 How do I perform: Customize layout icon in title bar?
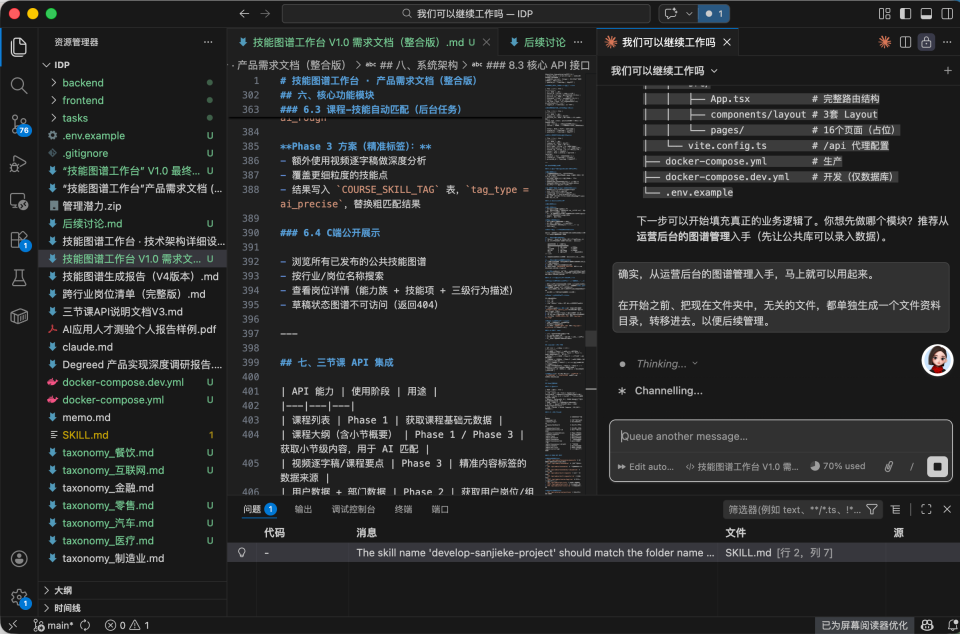tap(884, 13)
